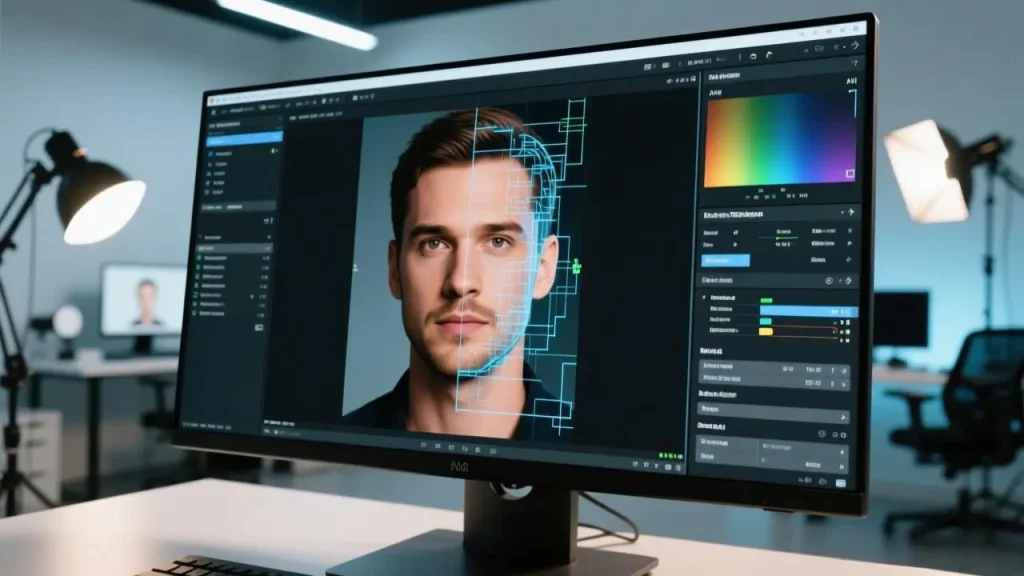Click the small box icon below the left panel list
The height and width of the screenshot is (576, 1024).
coord(259,327)
